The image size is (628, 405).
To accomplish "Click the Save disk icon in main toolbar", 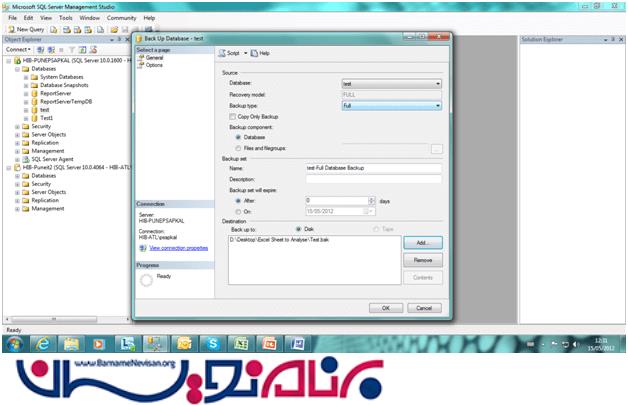I will (125, 30).
